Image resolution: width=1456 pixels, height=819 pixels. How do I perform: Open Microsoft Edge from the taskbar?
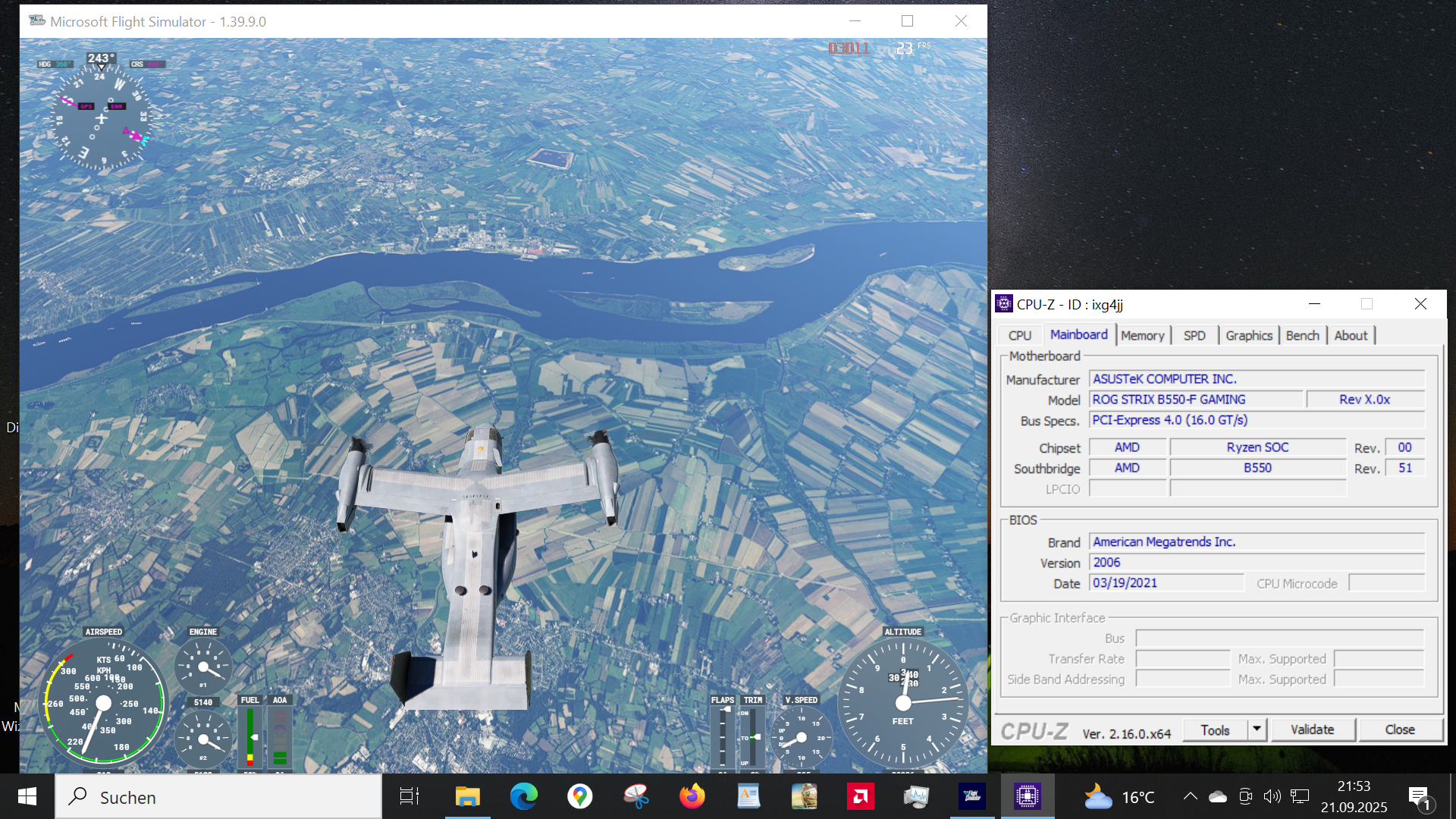[x=525, y=796]
